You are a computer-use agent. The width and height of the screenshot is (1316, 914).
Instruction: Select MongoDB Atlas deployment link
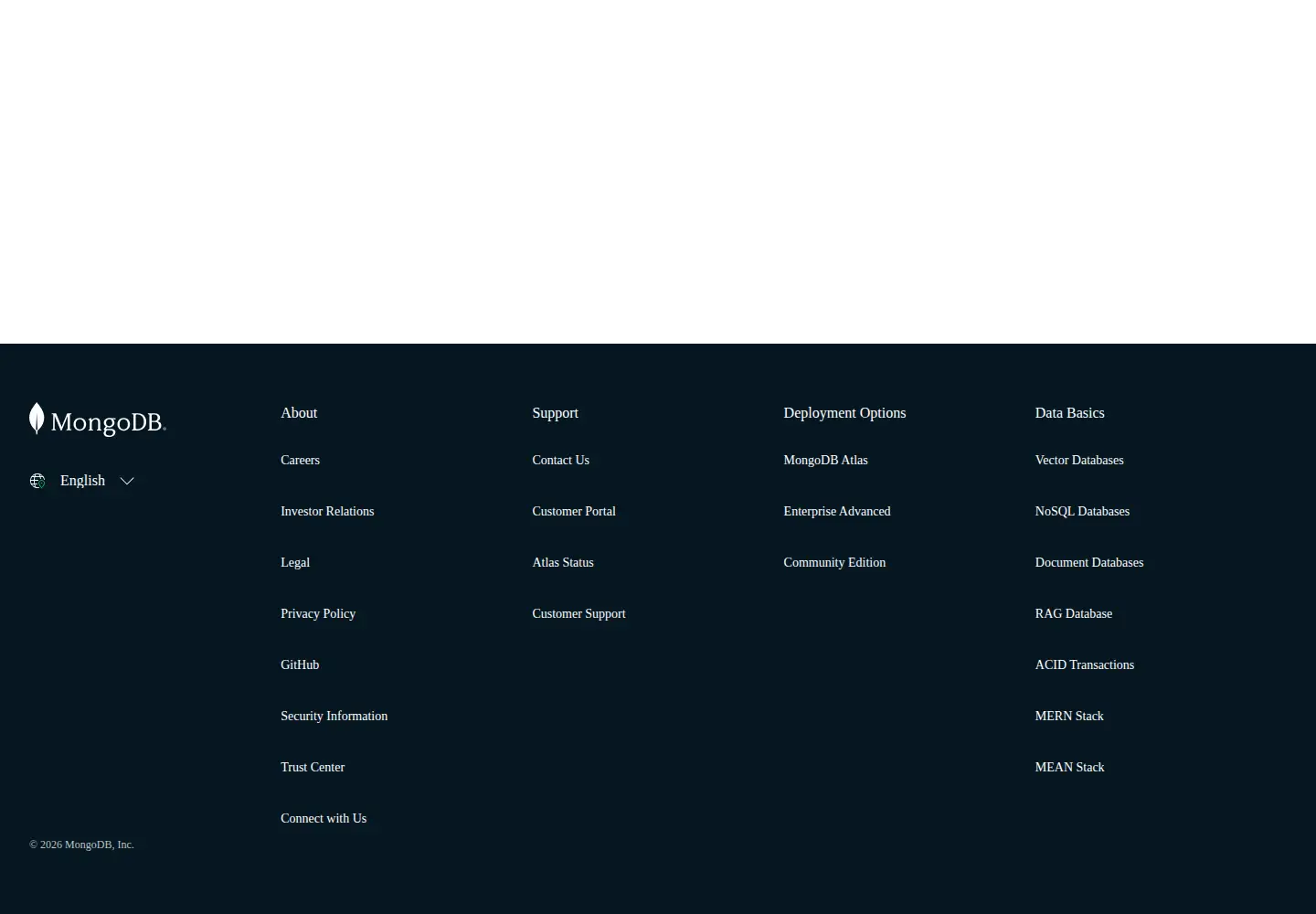pos(825,460)
